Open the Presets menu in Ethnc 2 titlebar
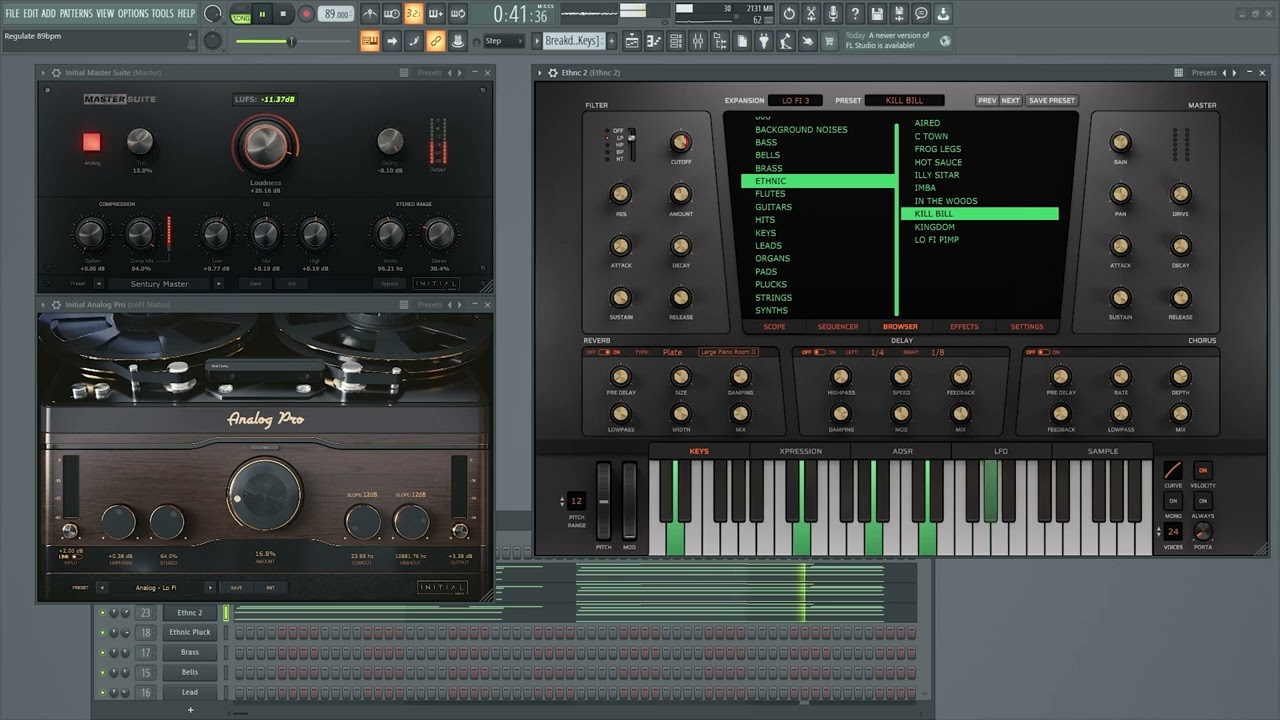This screenshot has width=1280, height=720. (x=1204, y=73)
